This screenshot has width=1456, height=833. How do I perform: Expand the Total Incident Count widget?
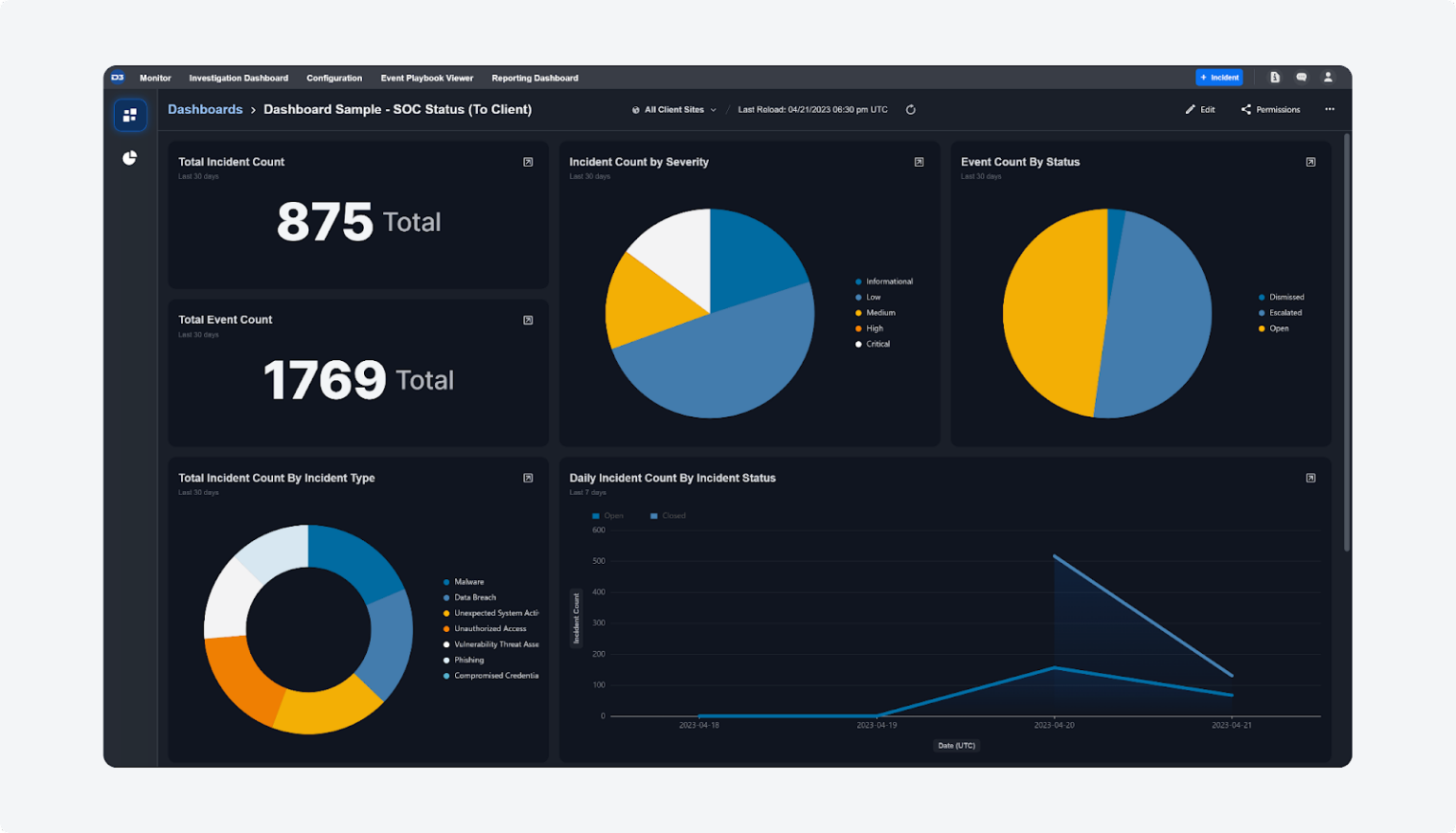pyautogui.click(x=527, y=161)
